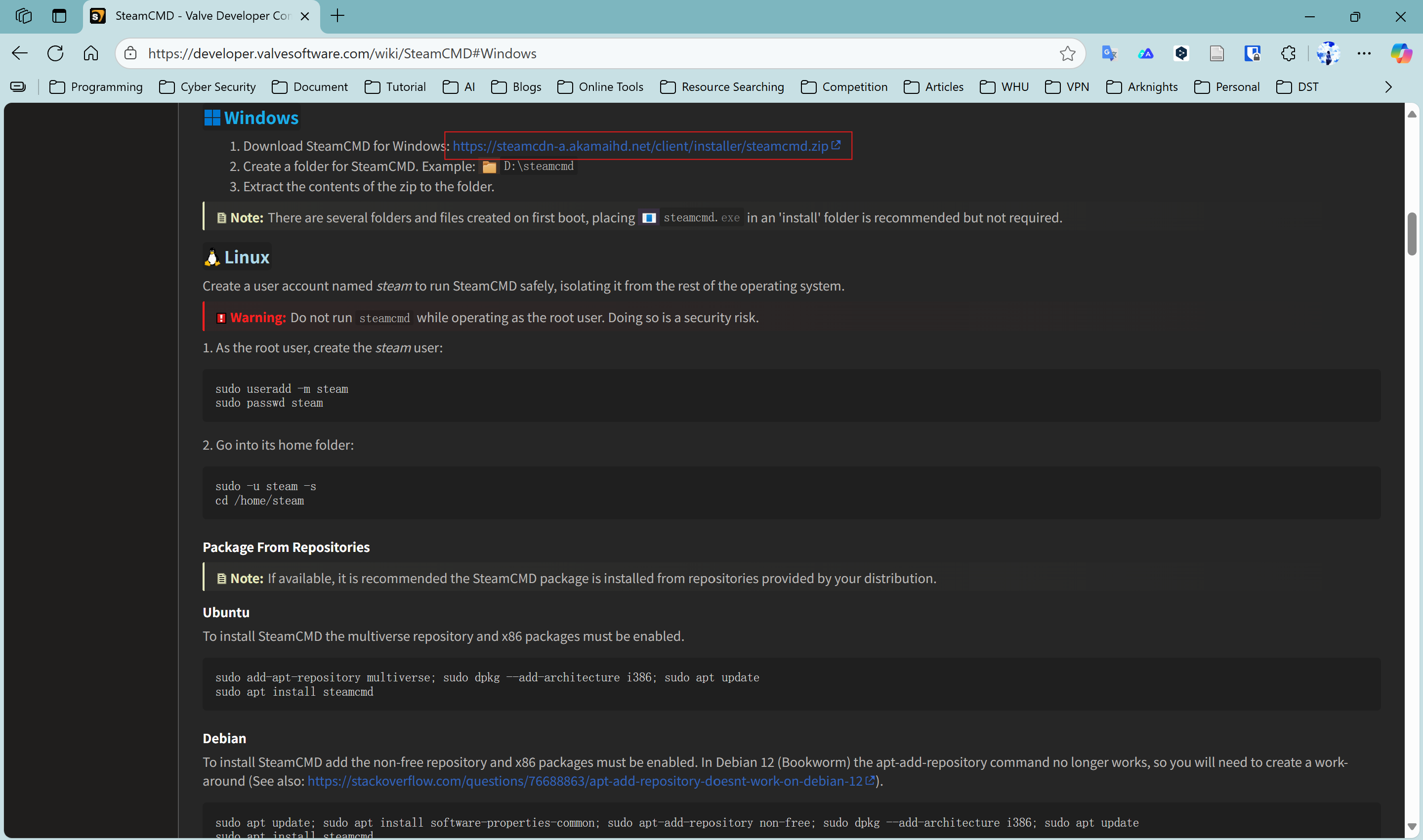Open the stackoverflow apt-add-repository link
This screenshot has height=840, width=1423.
tap(585, 781)
